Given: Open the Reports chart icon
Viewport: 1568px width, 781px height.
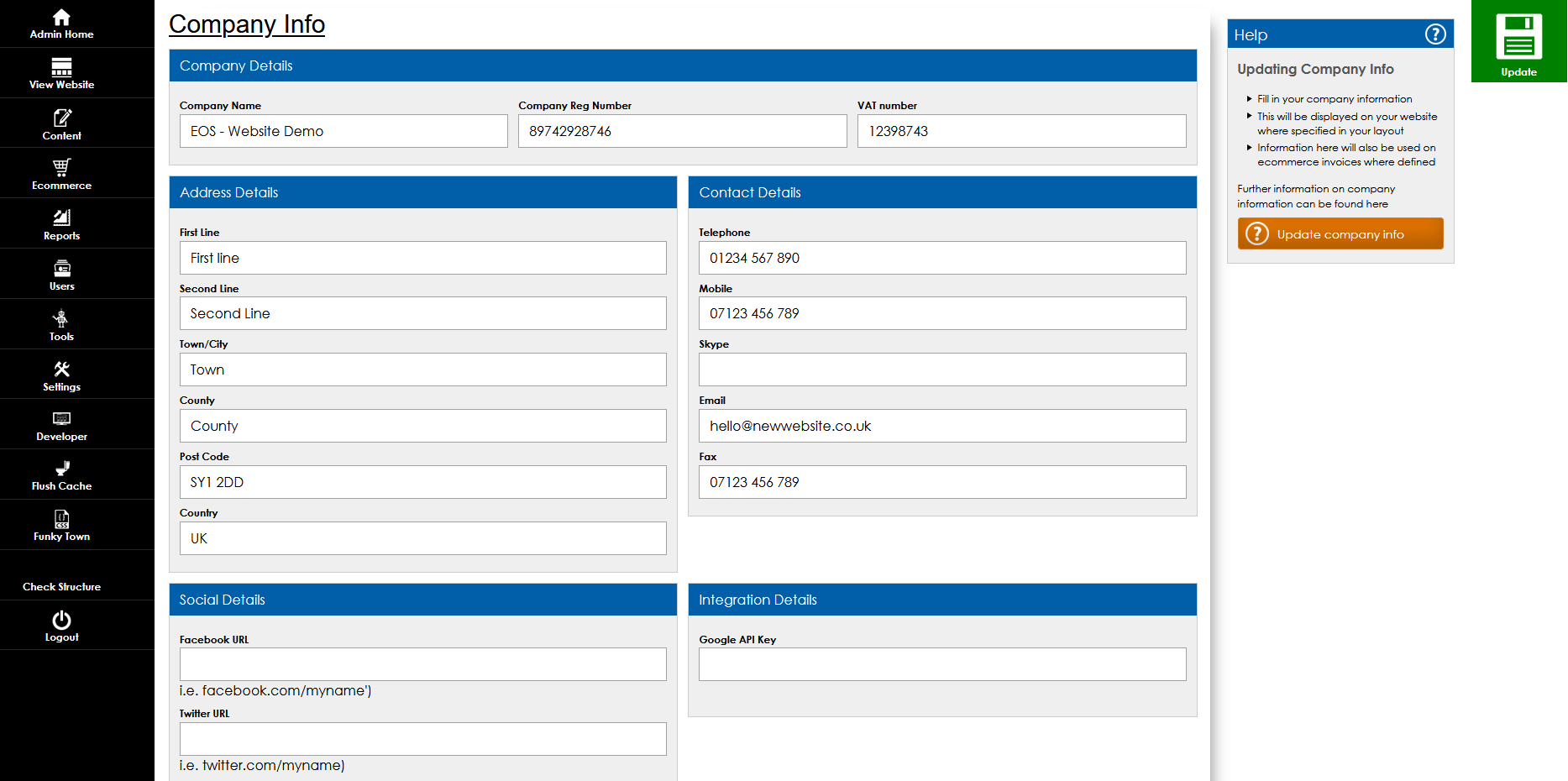Looking at the screenshot, I should click(61, 218).
